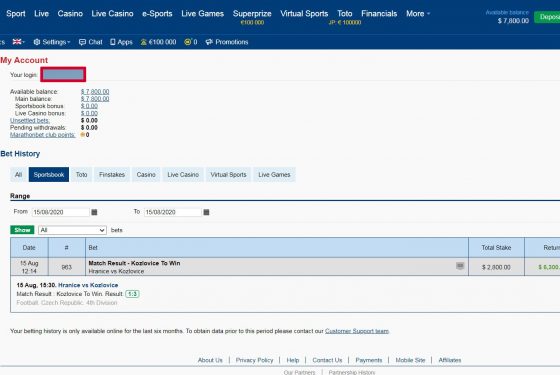Open the bets filter All dropdown
Screen dimensions: 560x375
pos(72,230)
